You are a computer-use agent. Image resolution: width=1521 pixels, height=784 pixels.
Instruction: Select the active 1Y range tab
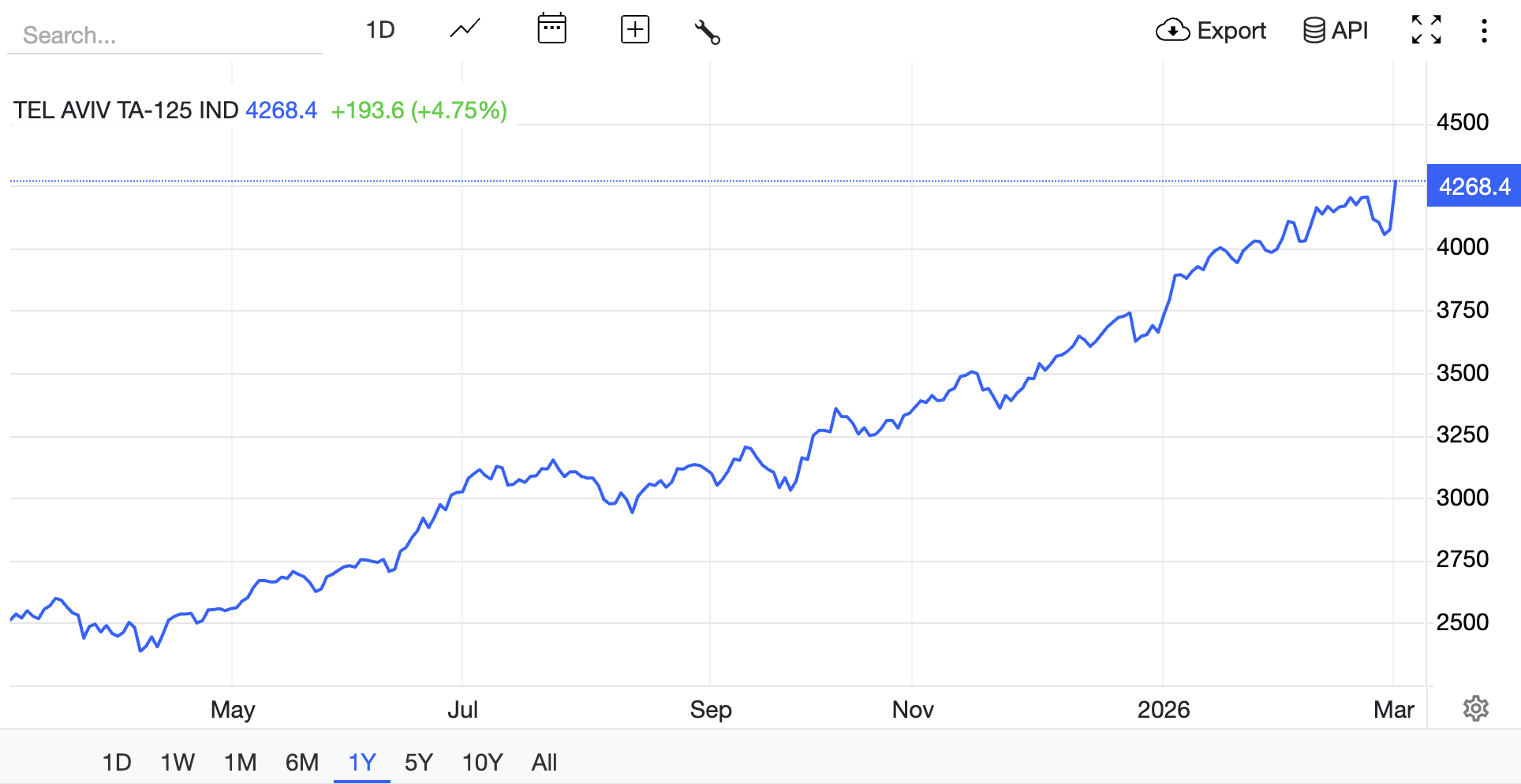click(362, 762)
